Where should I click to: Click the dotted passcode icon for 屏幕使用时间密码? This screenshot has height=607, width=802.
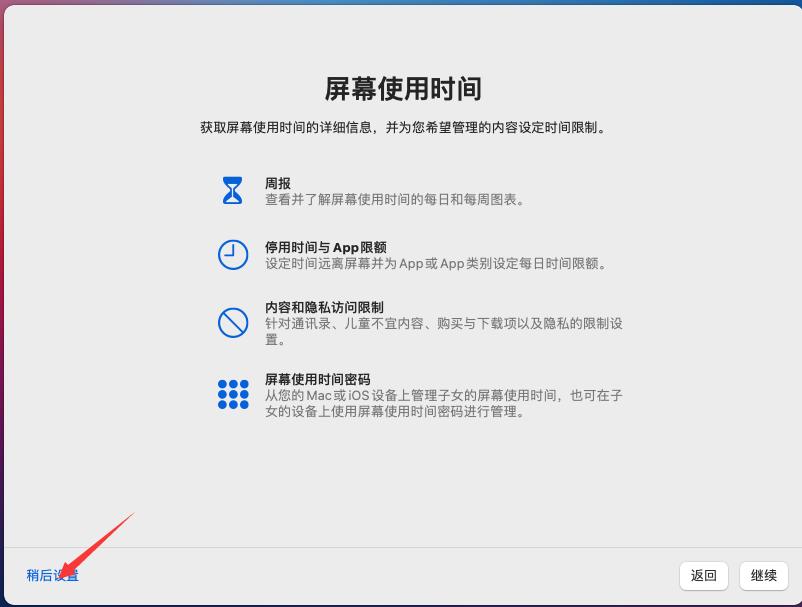point(232,396)
